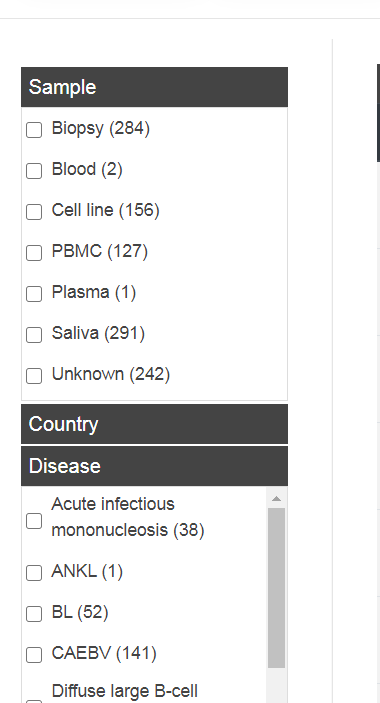Image resolution: width=380 pixels, height=703 pixels.
Task: Expand the Country filter panel
Action: 154,424
